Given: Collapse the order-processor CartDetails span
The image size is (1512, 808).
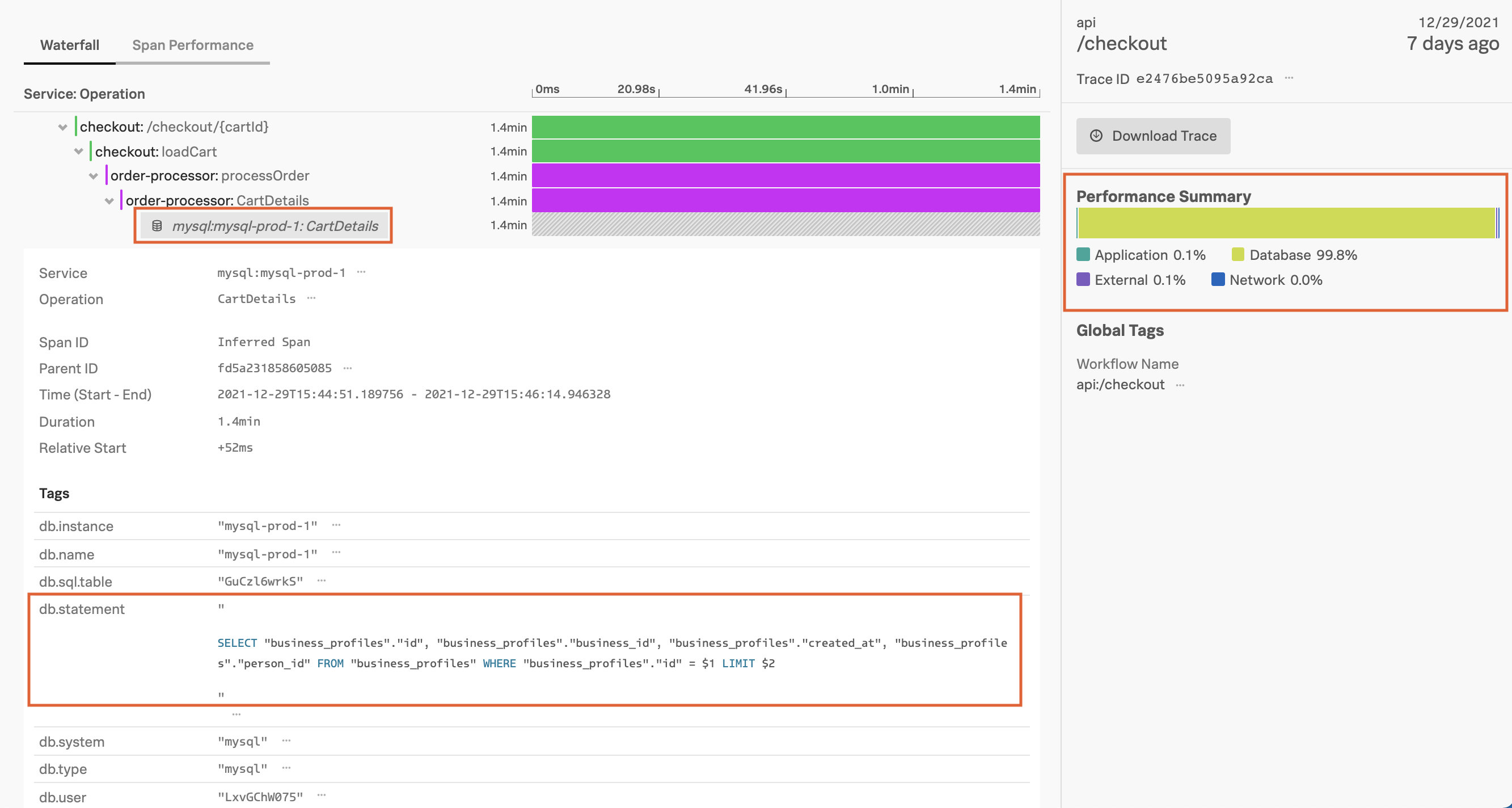Looking at the screenshot, I should (108, 201).
